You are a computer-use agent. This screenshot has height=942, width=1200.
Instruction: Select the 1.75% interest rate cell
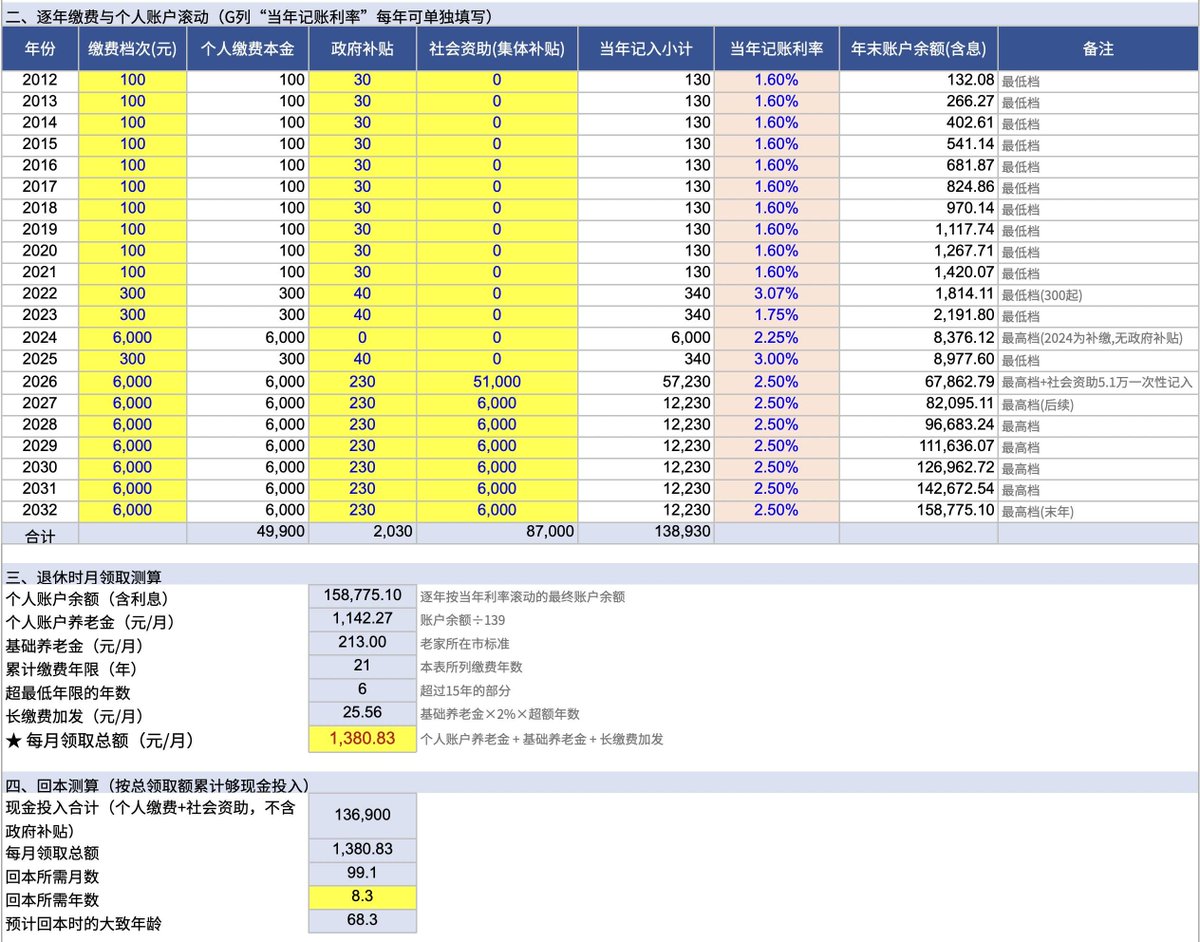[x=776, y=316]
